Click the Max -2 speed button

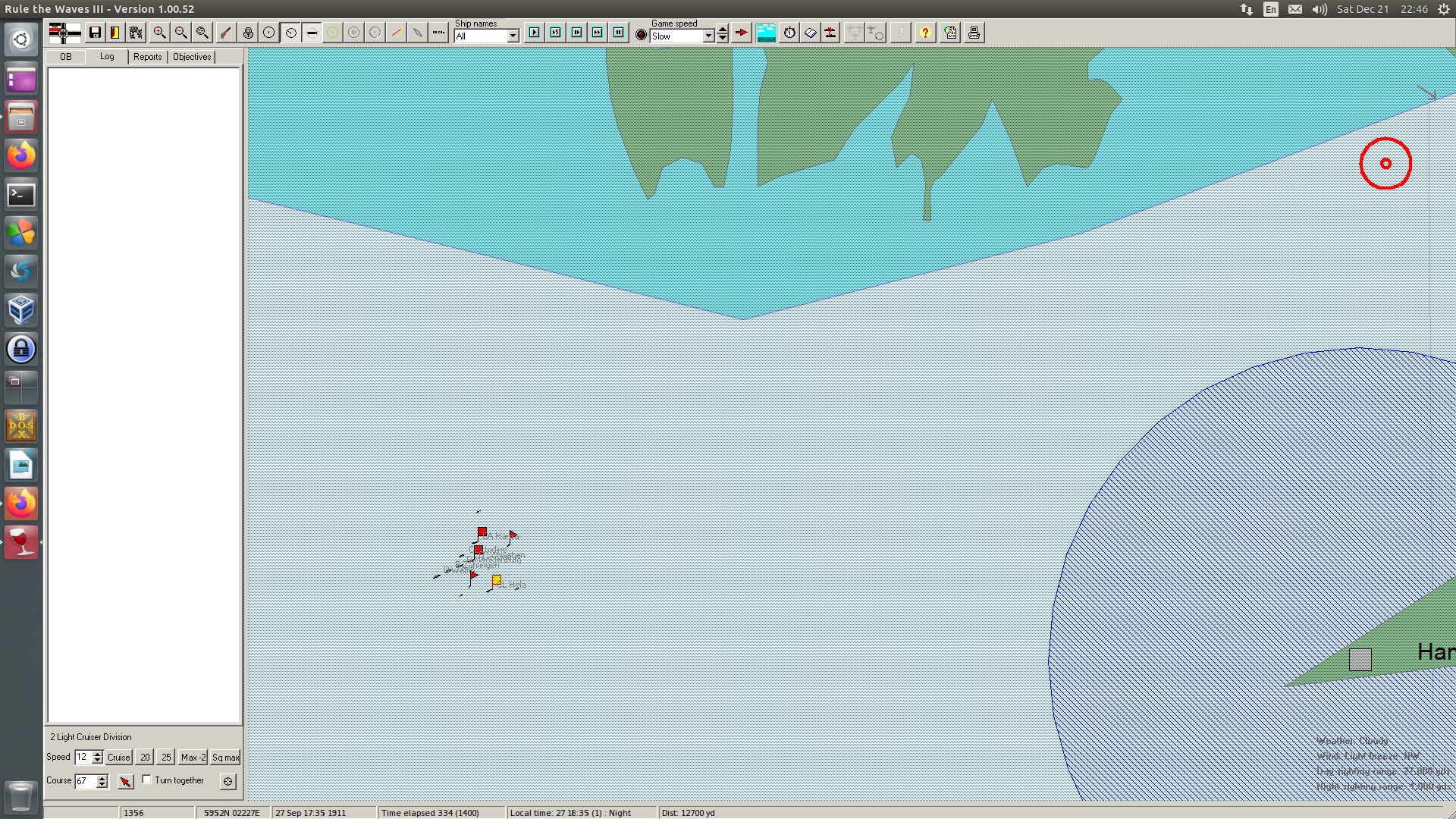click(193, 758)
